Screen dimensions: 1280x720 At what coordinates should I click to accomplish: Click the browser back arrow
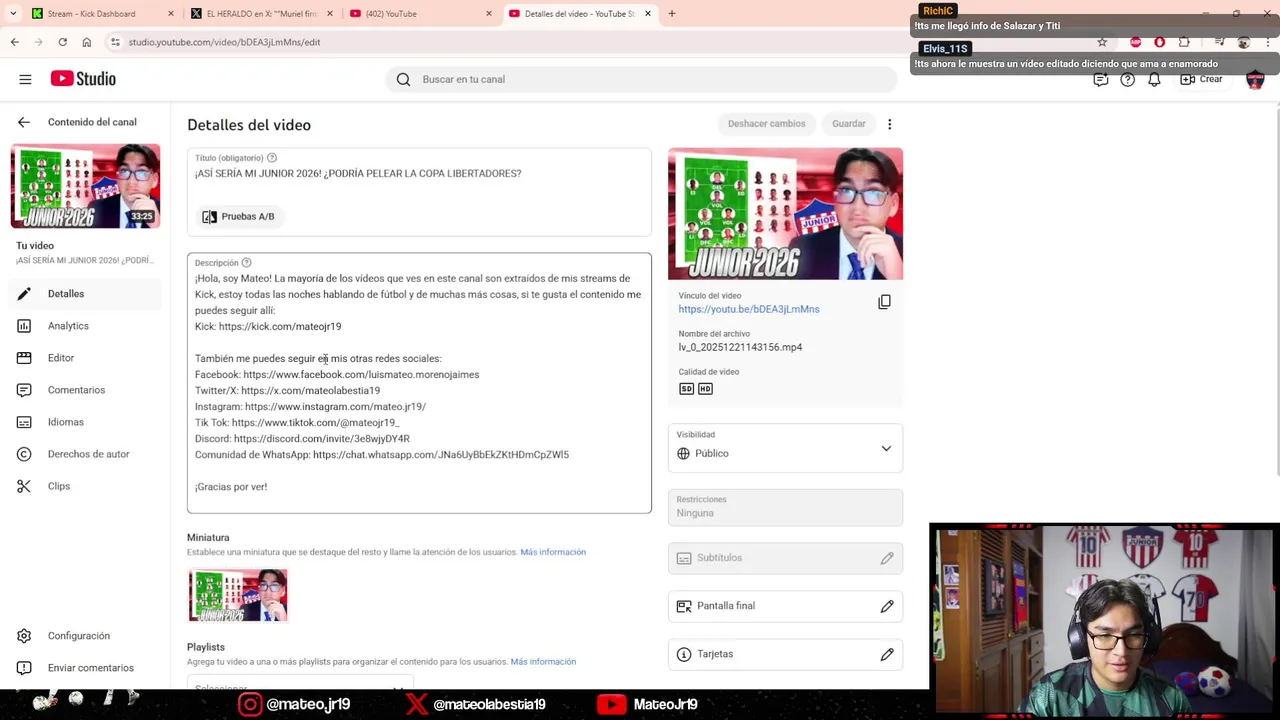pyautogui.click(x=14, y=42)
